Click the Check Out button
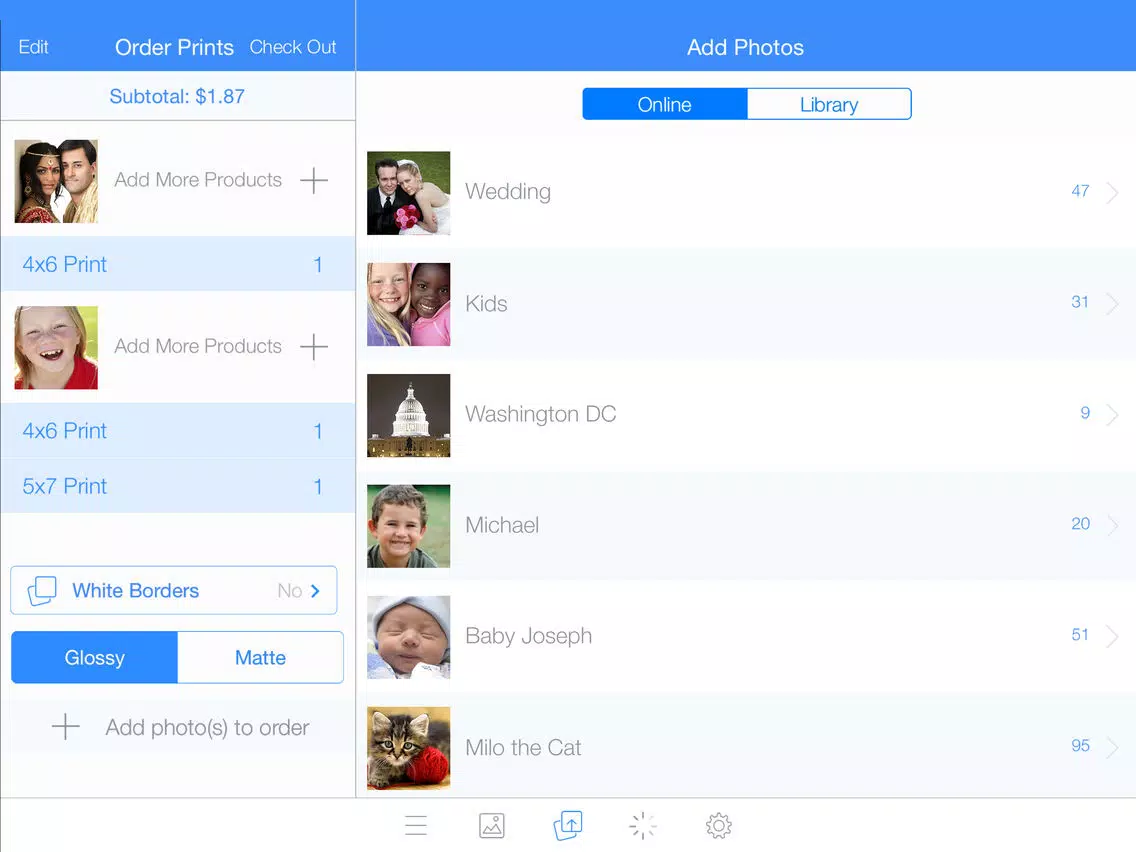1136x852 pixels. [293, 47]
